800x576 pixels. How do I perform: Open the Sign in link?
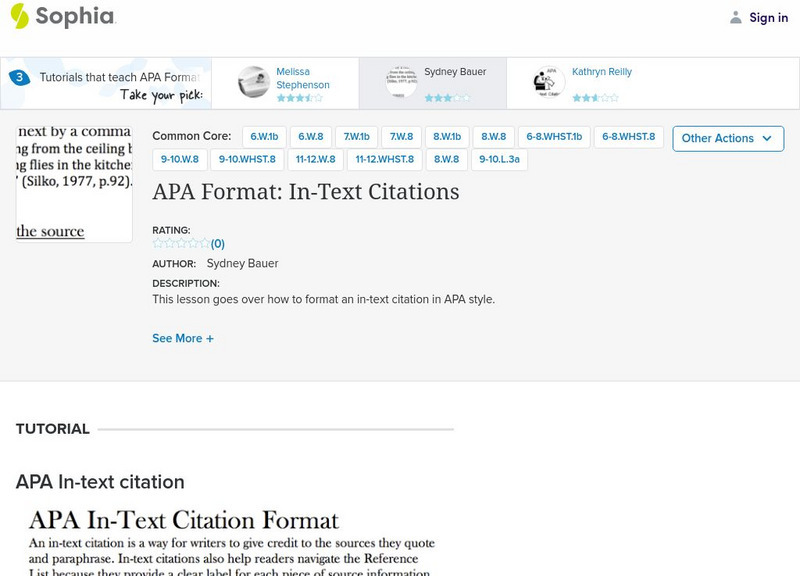coord(768,18)
